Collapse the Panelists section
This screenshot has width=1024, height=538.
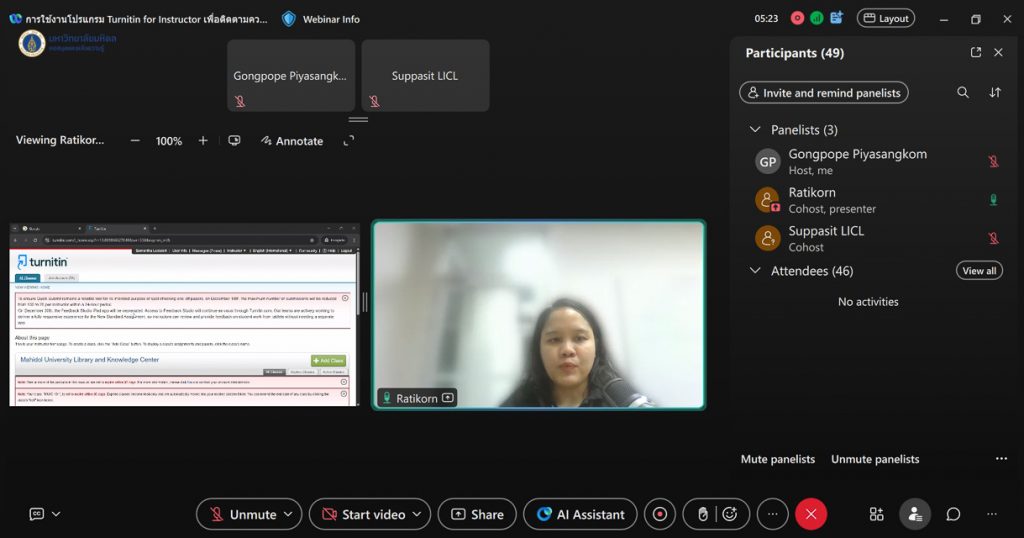click(x=755, y=130)
